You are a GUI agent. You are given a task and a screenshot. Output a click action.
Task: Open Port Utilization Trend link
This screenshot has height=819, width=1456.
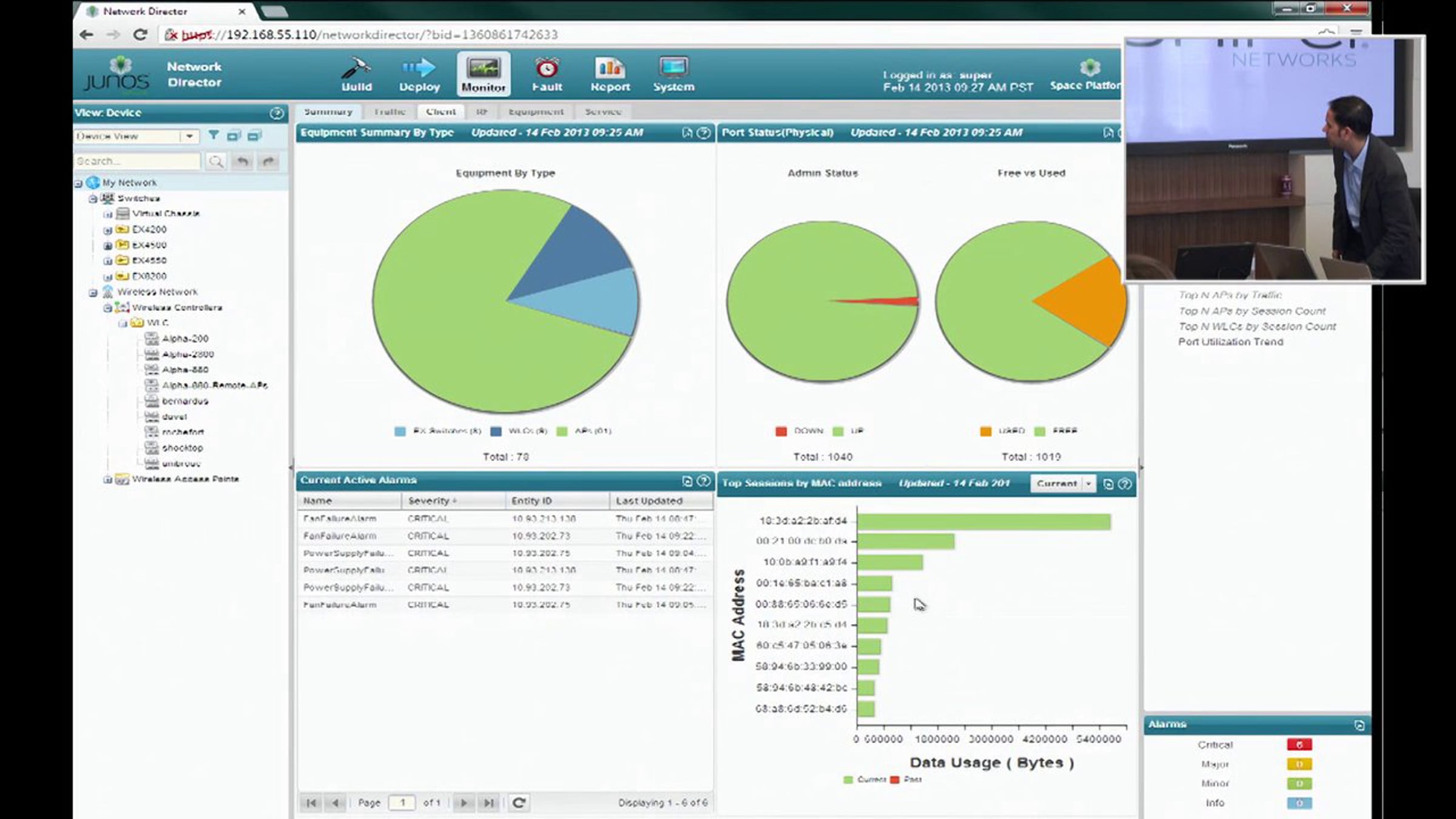click(x=1230, y=342)
